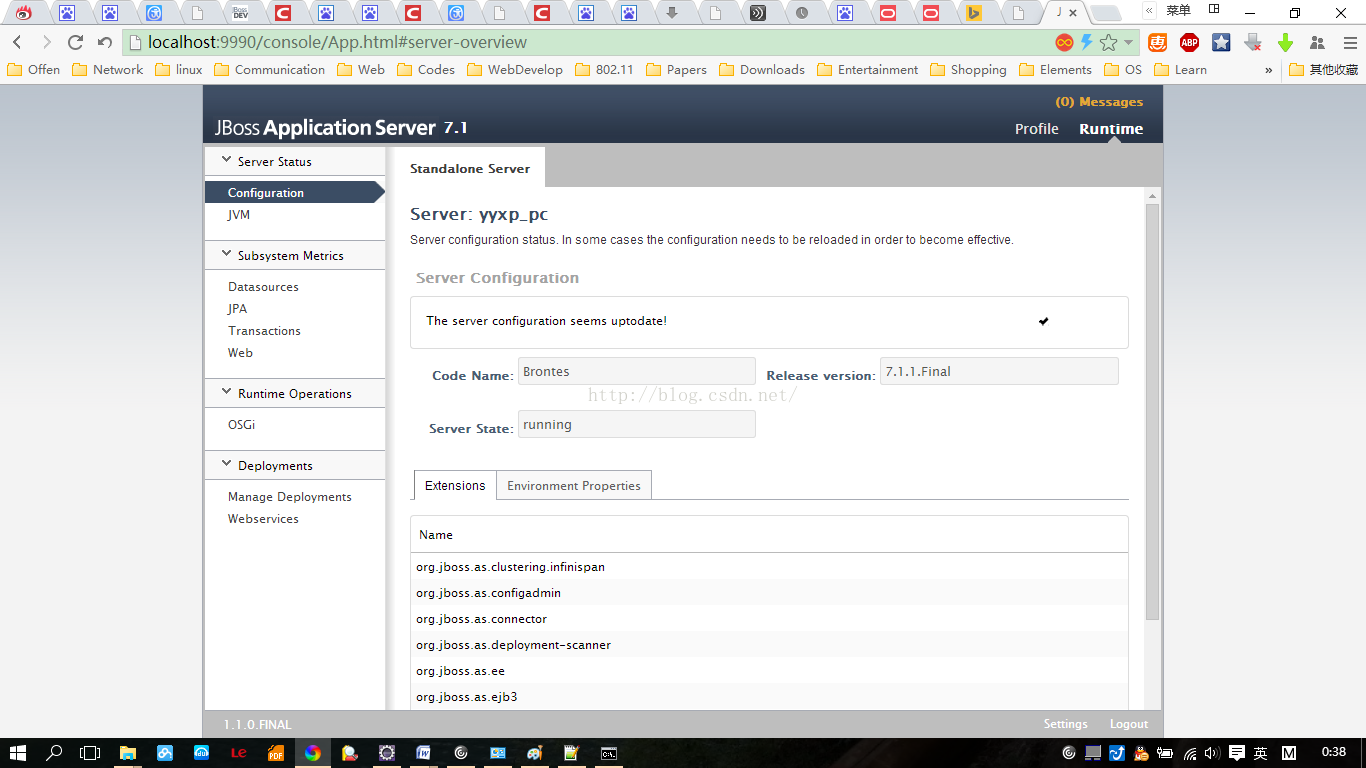Open the (0) Messages link
The image size is (1366, 768).
pyautogui.click(x=1099, y=101)
